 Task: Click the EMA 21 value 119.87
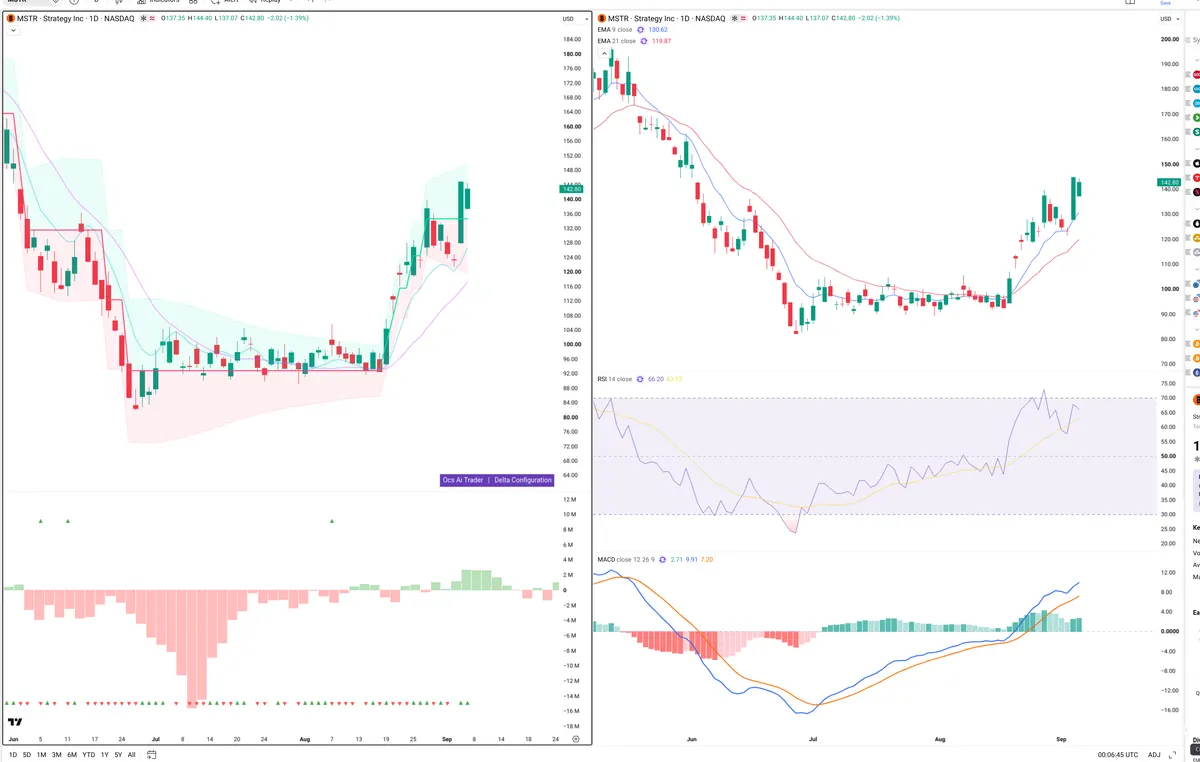[660, 41]
